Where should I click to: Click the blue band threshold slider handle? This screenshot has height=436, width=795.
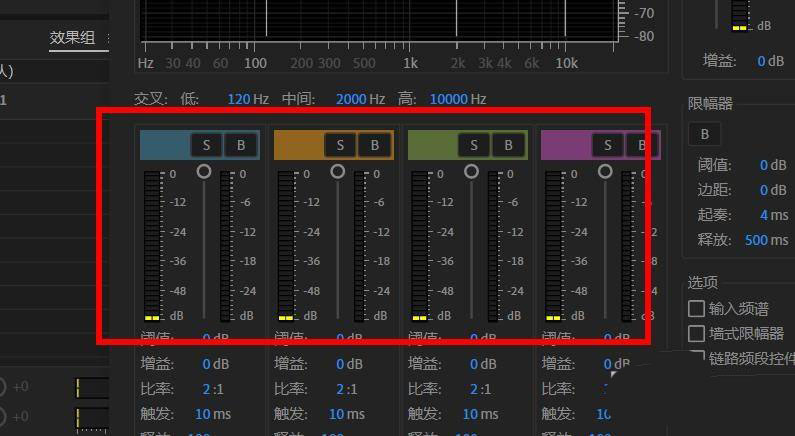204,171
